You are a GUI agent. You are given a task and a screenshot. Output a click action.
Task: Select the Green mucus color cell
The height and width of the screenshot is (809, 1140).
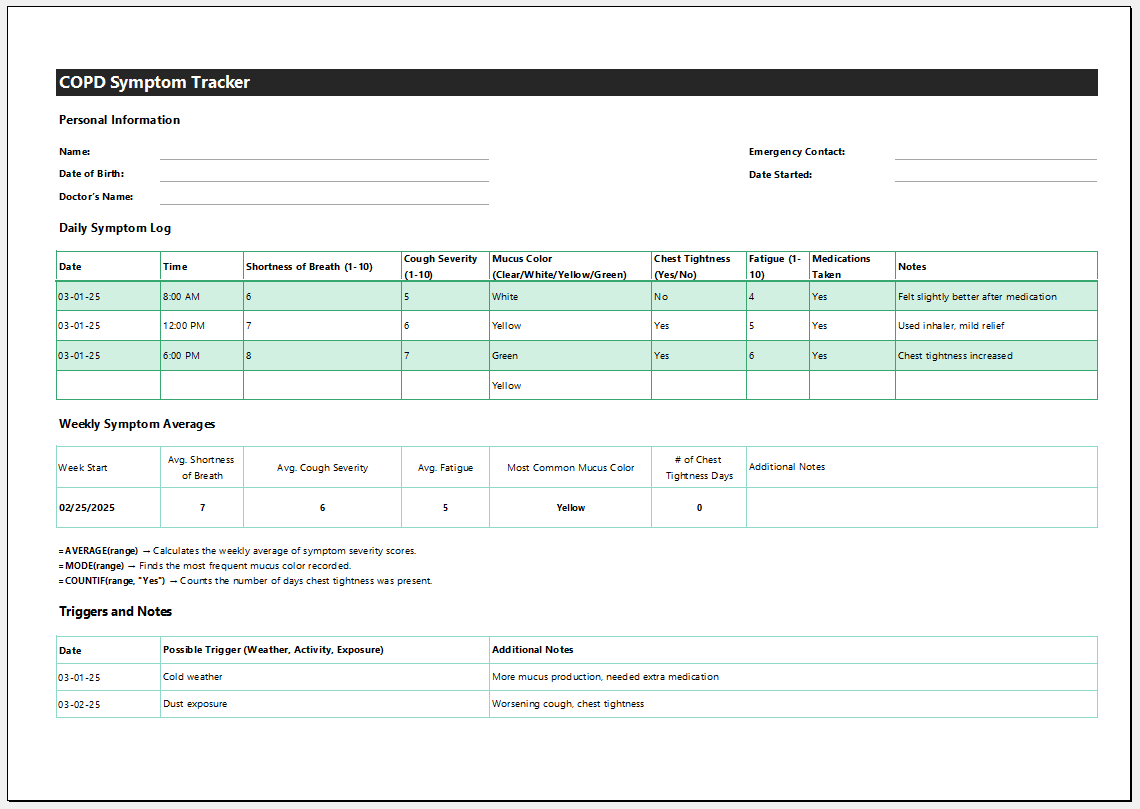(x=570, y=355)
